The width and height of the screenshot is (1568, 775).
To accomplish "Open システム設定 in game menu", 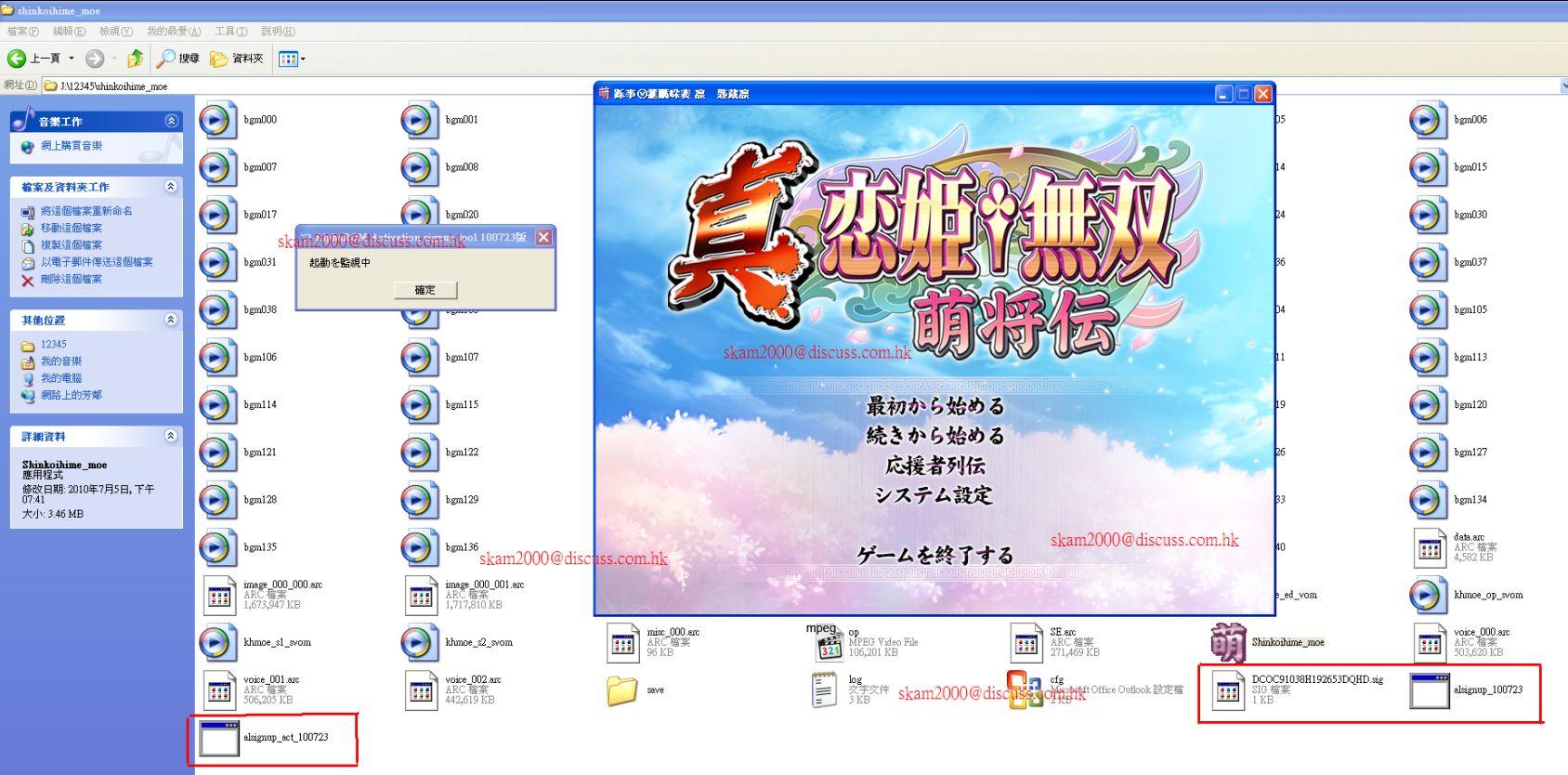I will point(934,495).
